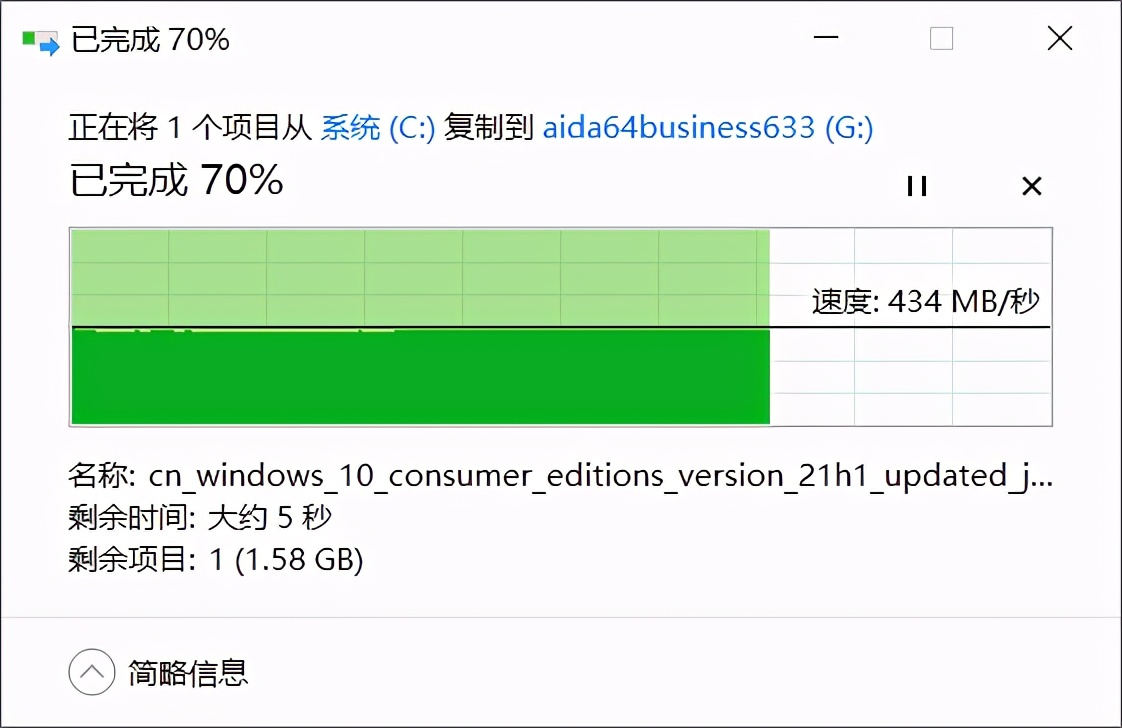Click the green folder glyph in the app icon
Image resolution: width=1122 pixels, height=728 pixels.
click(28, 35)
